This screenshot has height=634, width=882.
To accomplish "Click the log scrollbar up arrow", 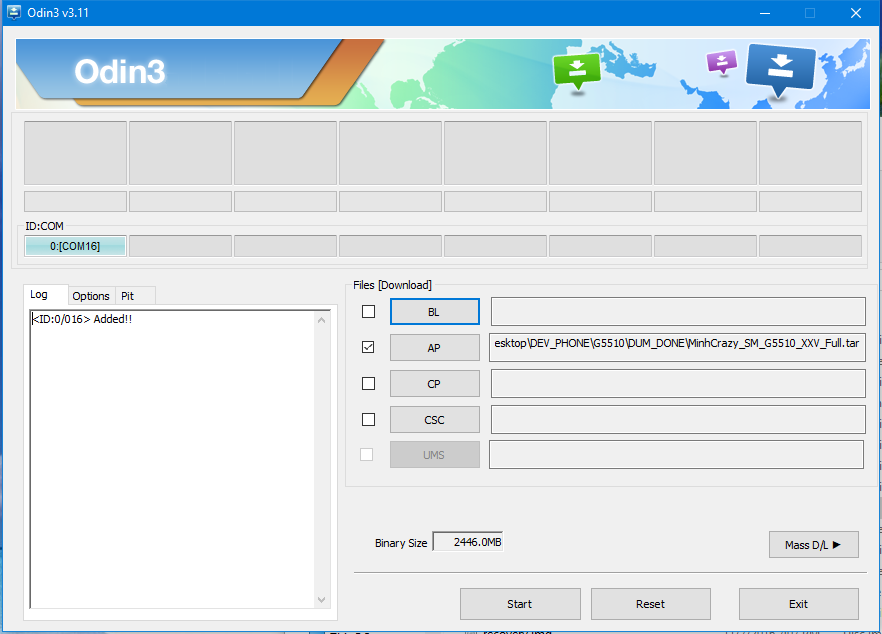I will (x=322, y=320).
